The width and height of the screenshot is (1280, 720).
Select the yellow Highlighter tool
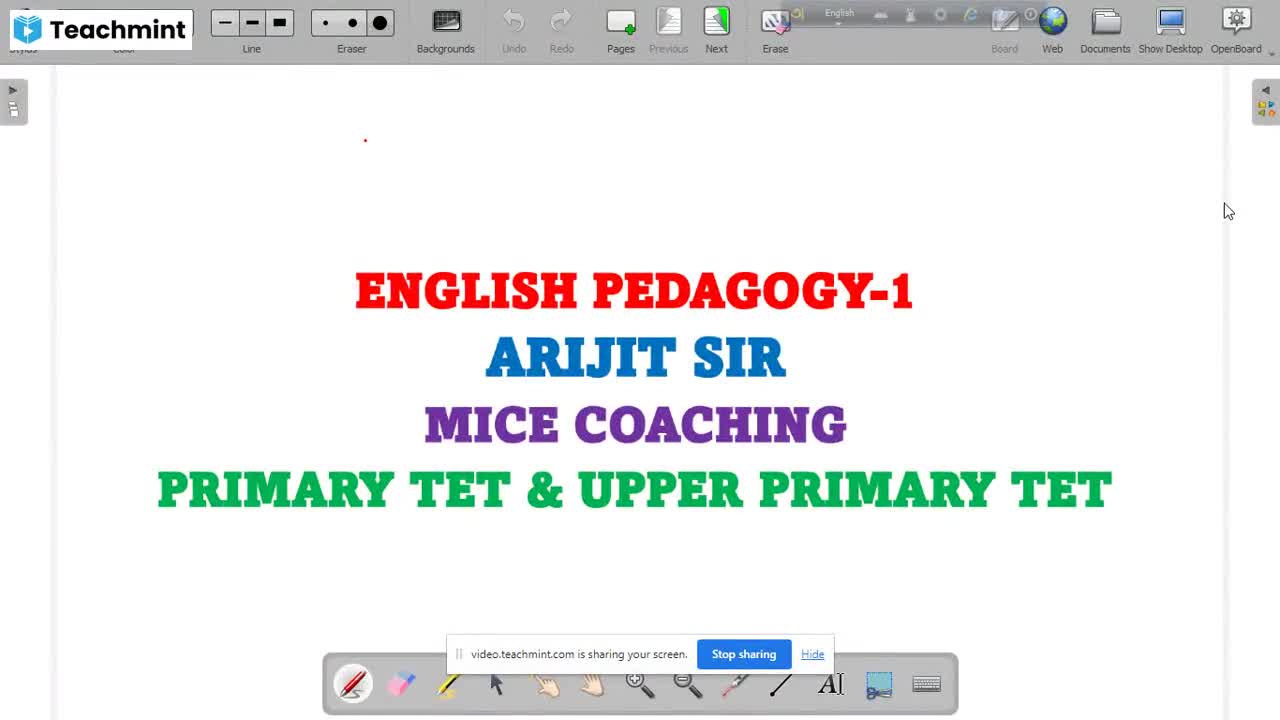448,684
